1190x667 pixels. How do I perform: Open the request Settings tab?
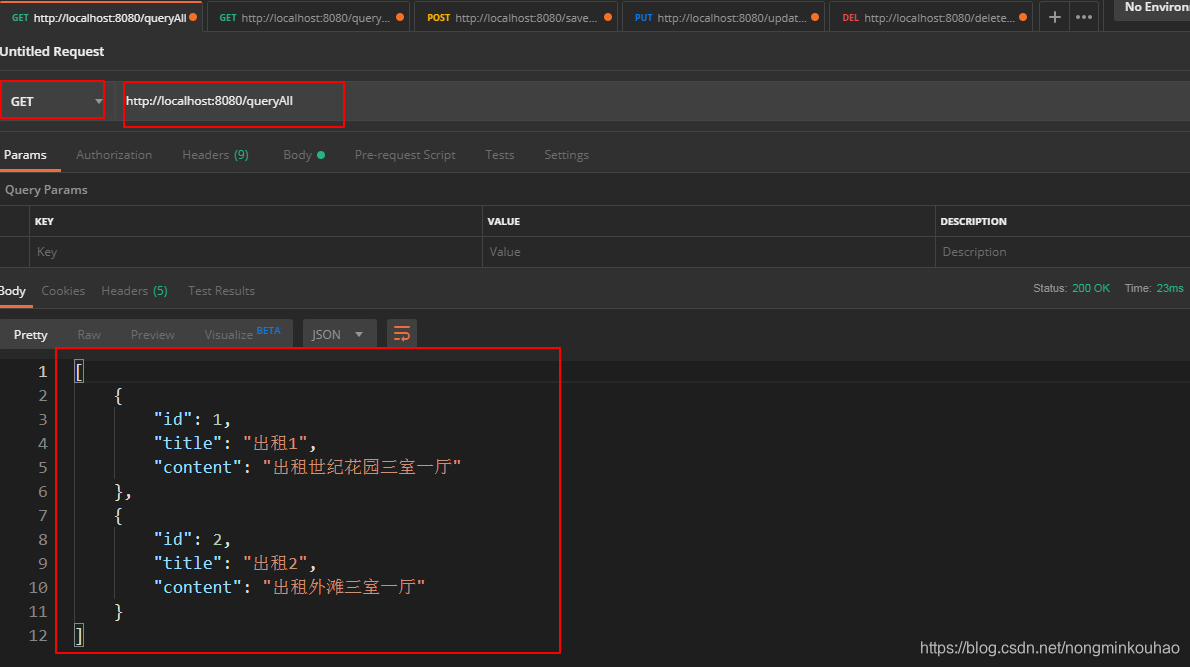[566, 155]
